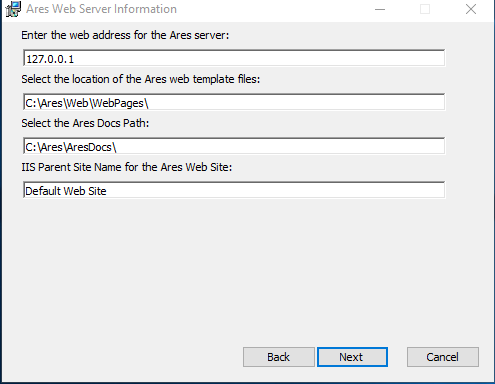
Task: Select the IIS Parent Site Name field
Action: (x=234, y=190)
